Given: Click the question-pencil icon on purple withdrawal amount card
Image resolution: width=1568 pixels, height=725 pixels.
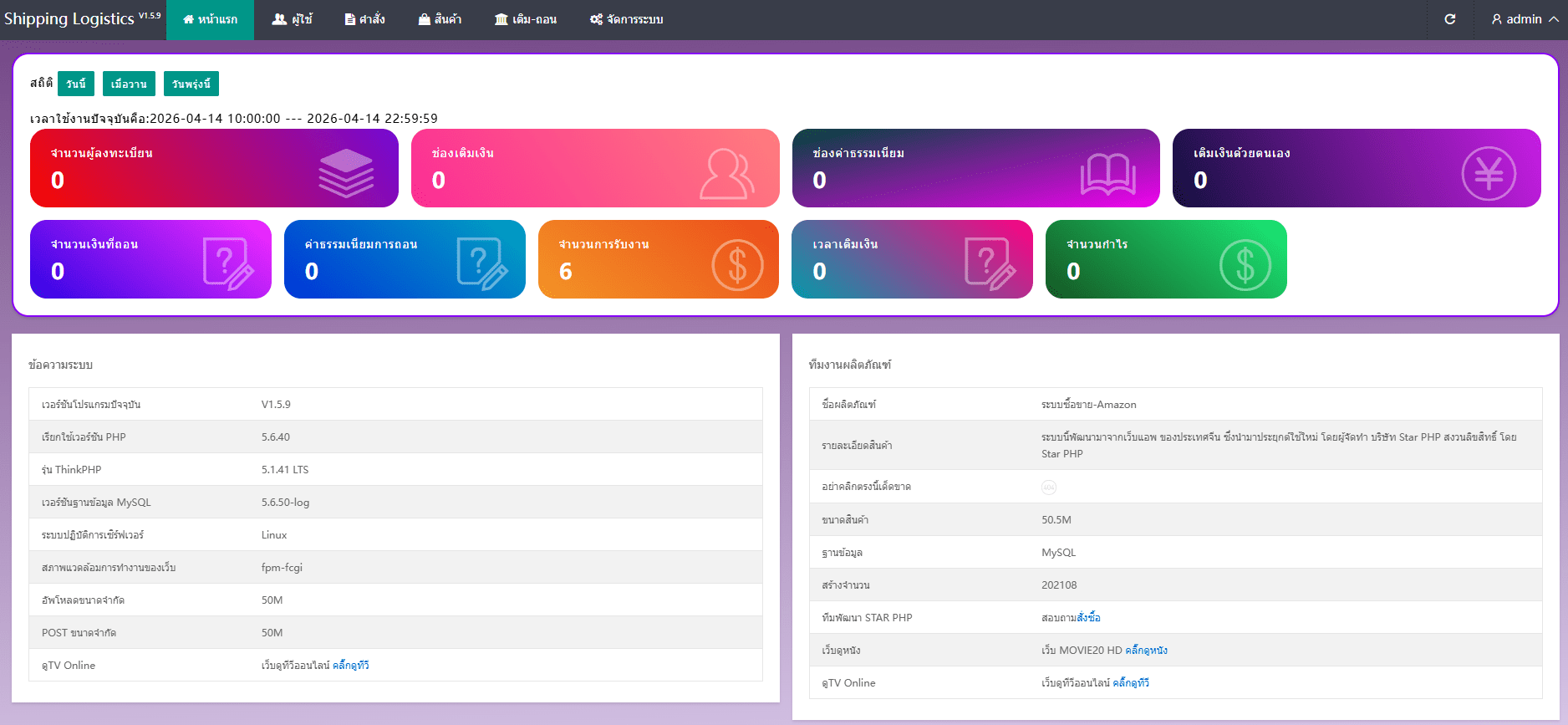Looking at the screenshot, I should (x=227, y=264).
